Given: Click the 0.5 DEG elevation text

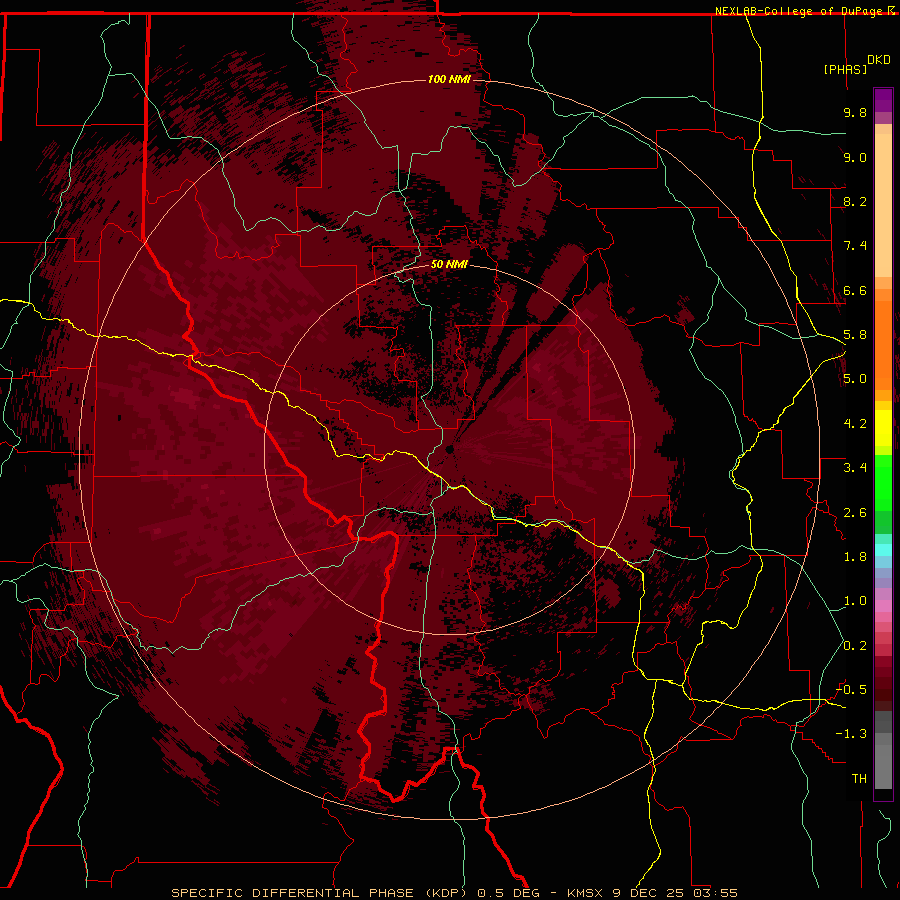Looking at the screenshot, I should coord(509,893).
